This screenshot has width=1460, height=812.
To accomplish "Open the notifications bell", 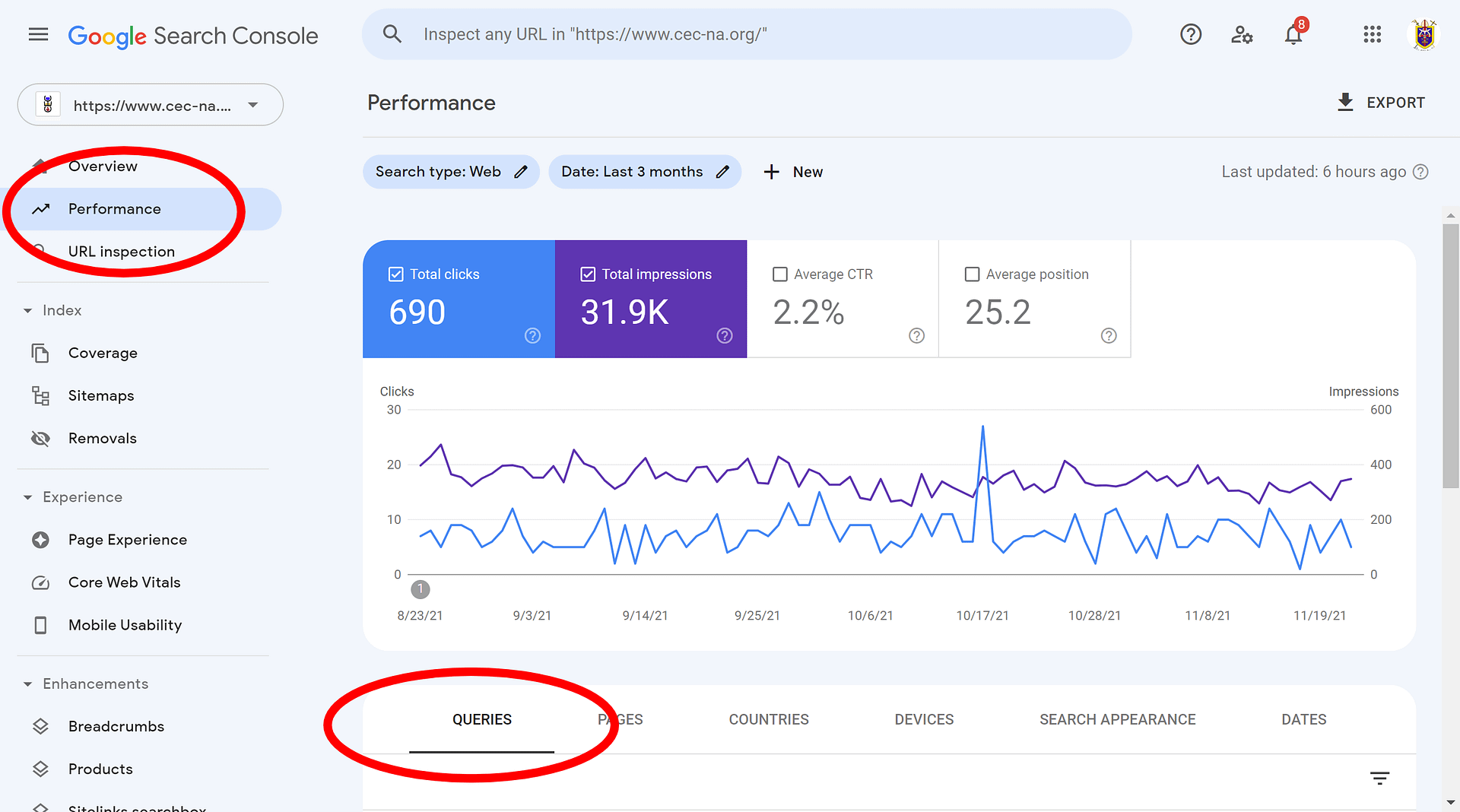I will click(1293, 34).
